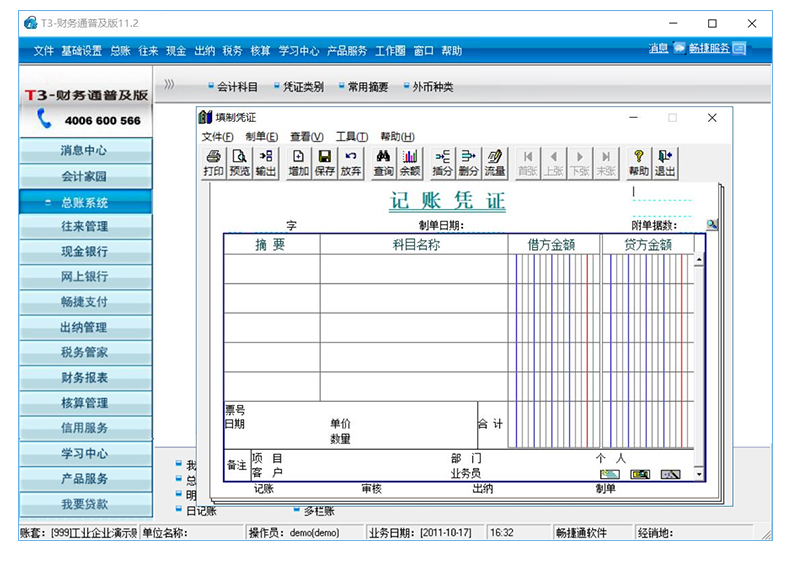This screenshot has height=563, width=790.
Task: Click the 插分 (Insert entry) icon
Action: click(x=442, y=162)
